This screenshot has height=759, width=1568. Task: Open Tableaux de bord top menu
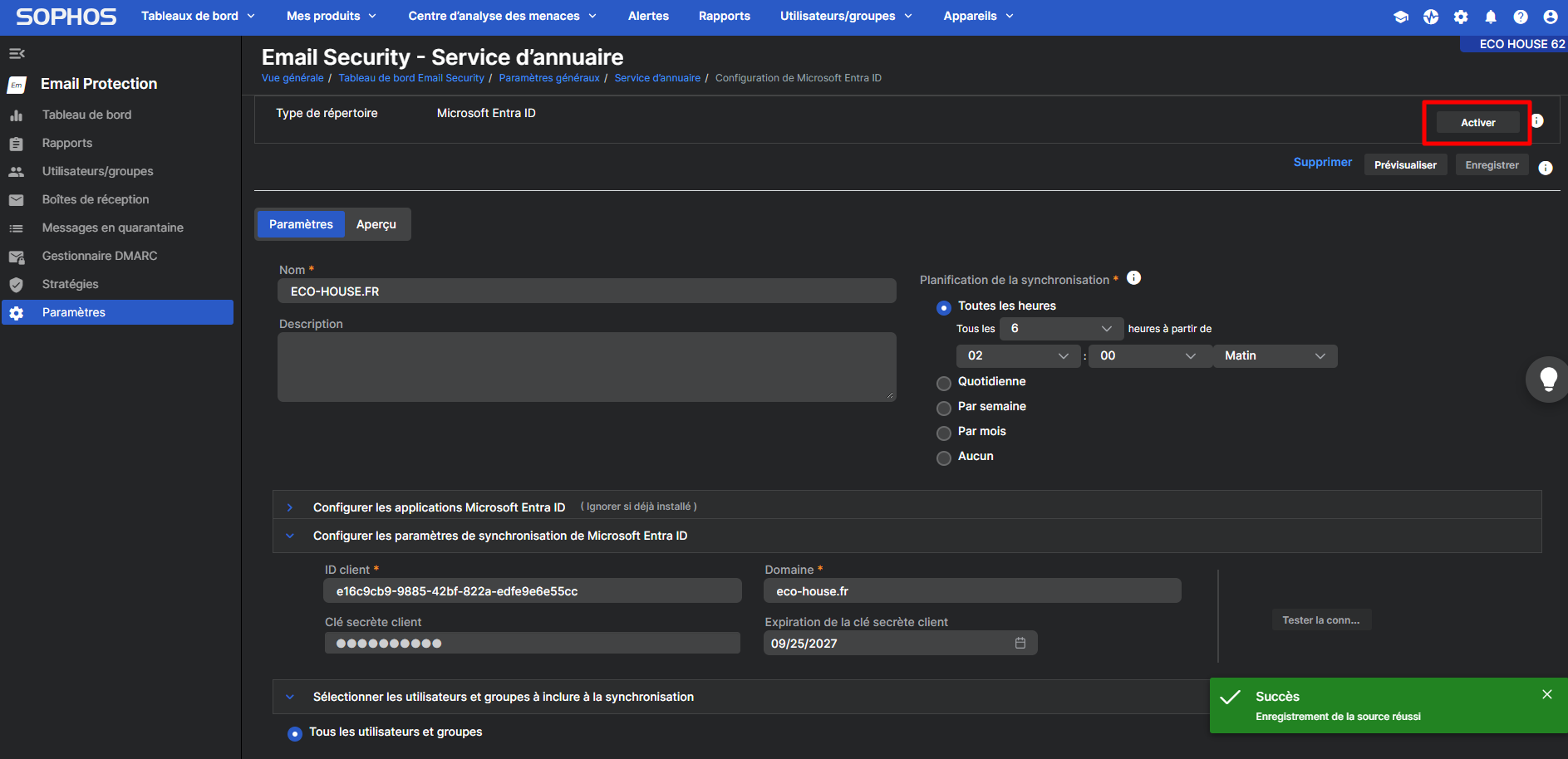[198, 16]
